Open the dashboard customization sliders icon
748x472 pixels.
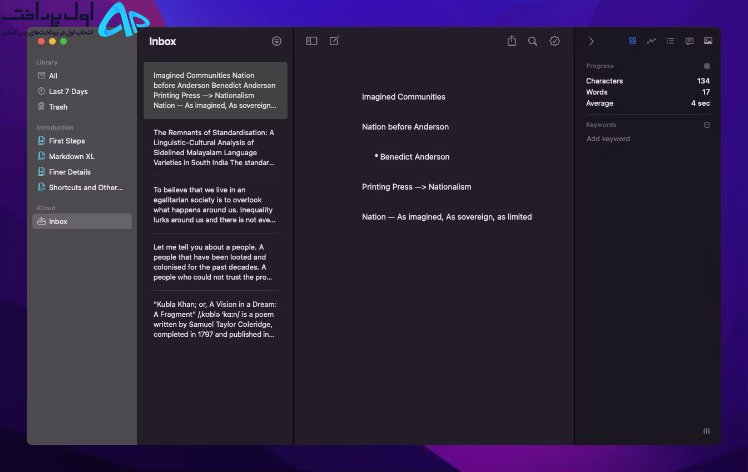[x=706, y=431]
